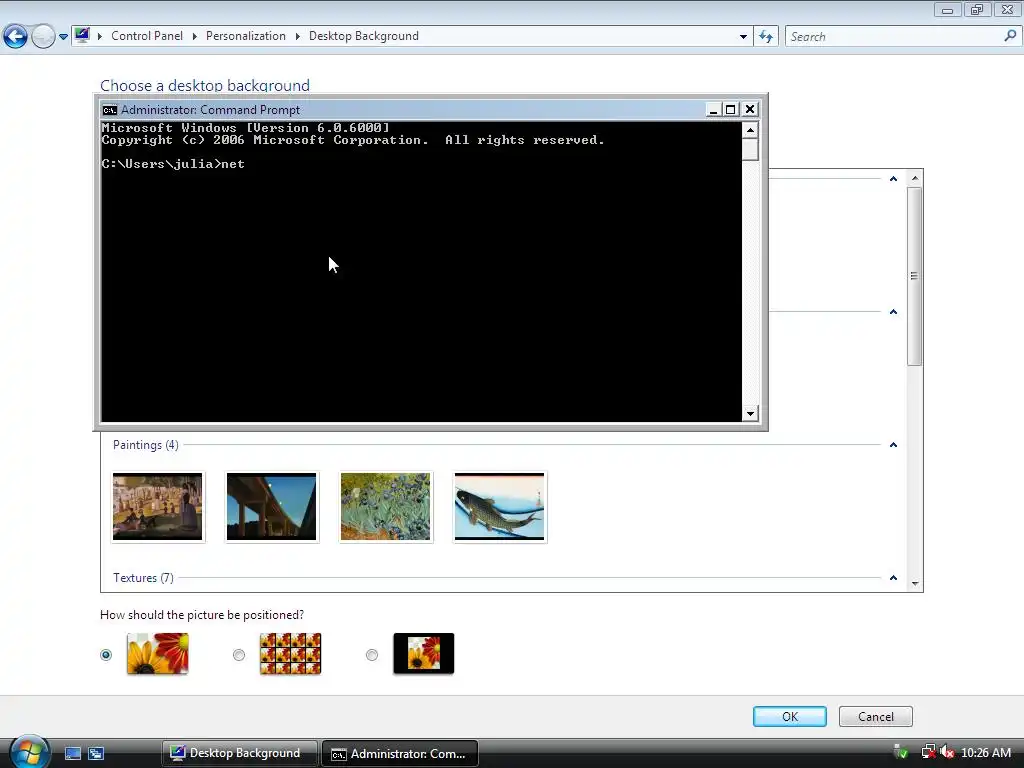Click Show Desktop quick launch icon
Screen dimensions: 1024x768
tap(72, 753)
